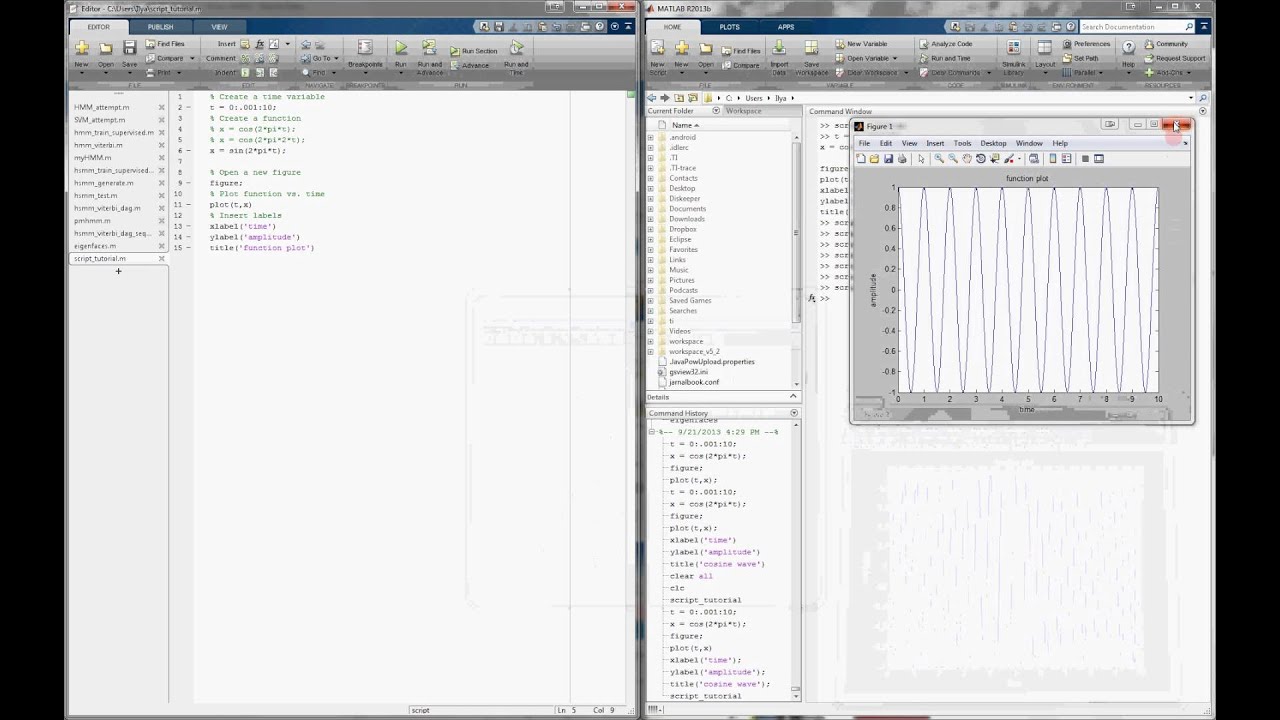Click Save Workspace icon in MATLAB
Viewport: 1280px width, 720px height.
click(811, 48)
